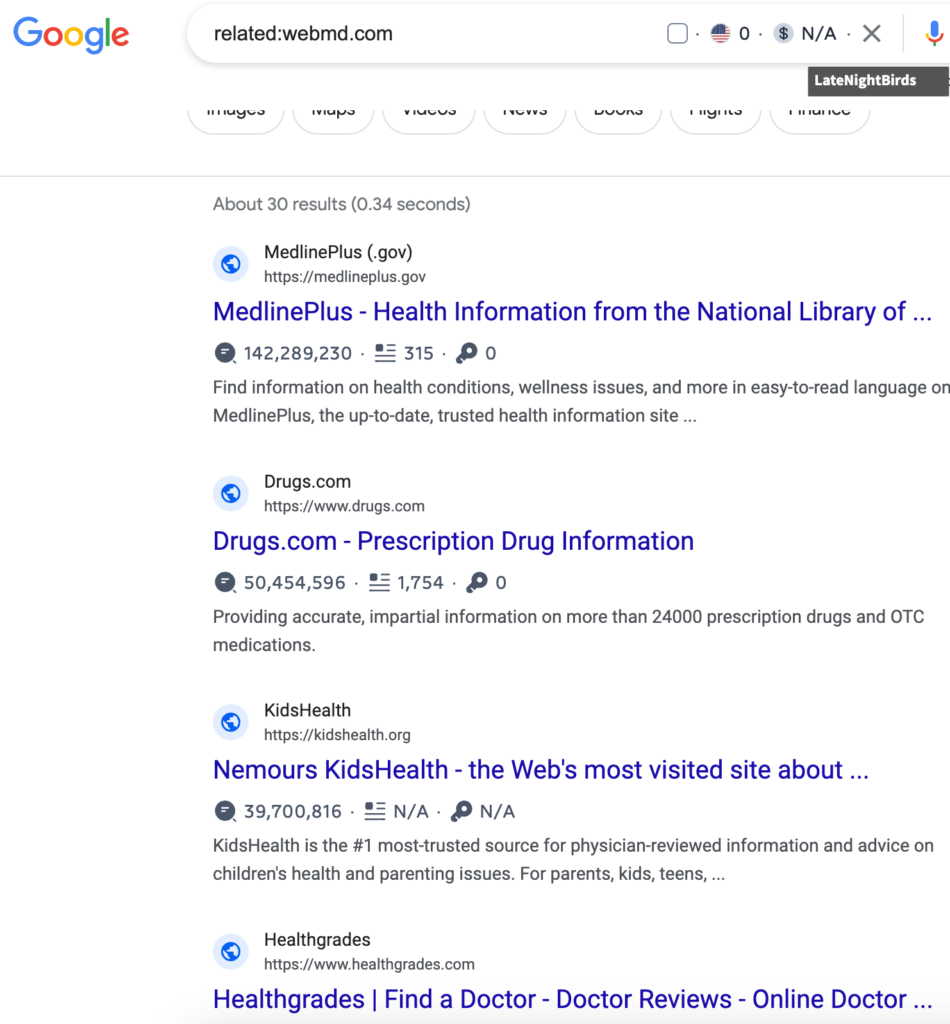The height and width of the screenshot is (1024, 950).
Task: Switch to the News search tab
Action: (525, 112)
